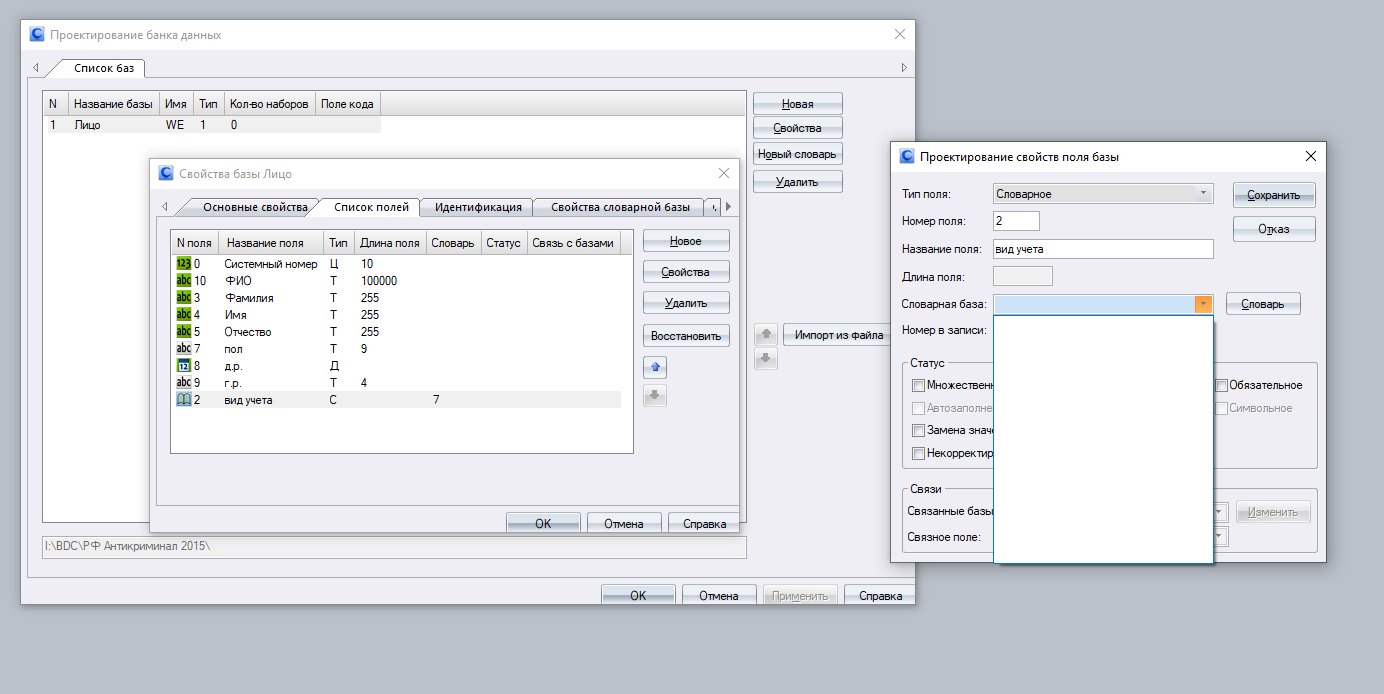Select the Системный номер field row
Screen dimensions: 1384x694
[x=397, y=263]
